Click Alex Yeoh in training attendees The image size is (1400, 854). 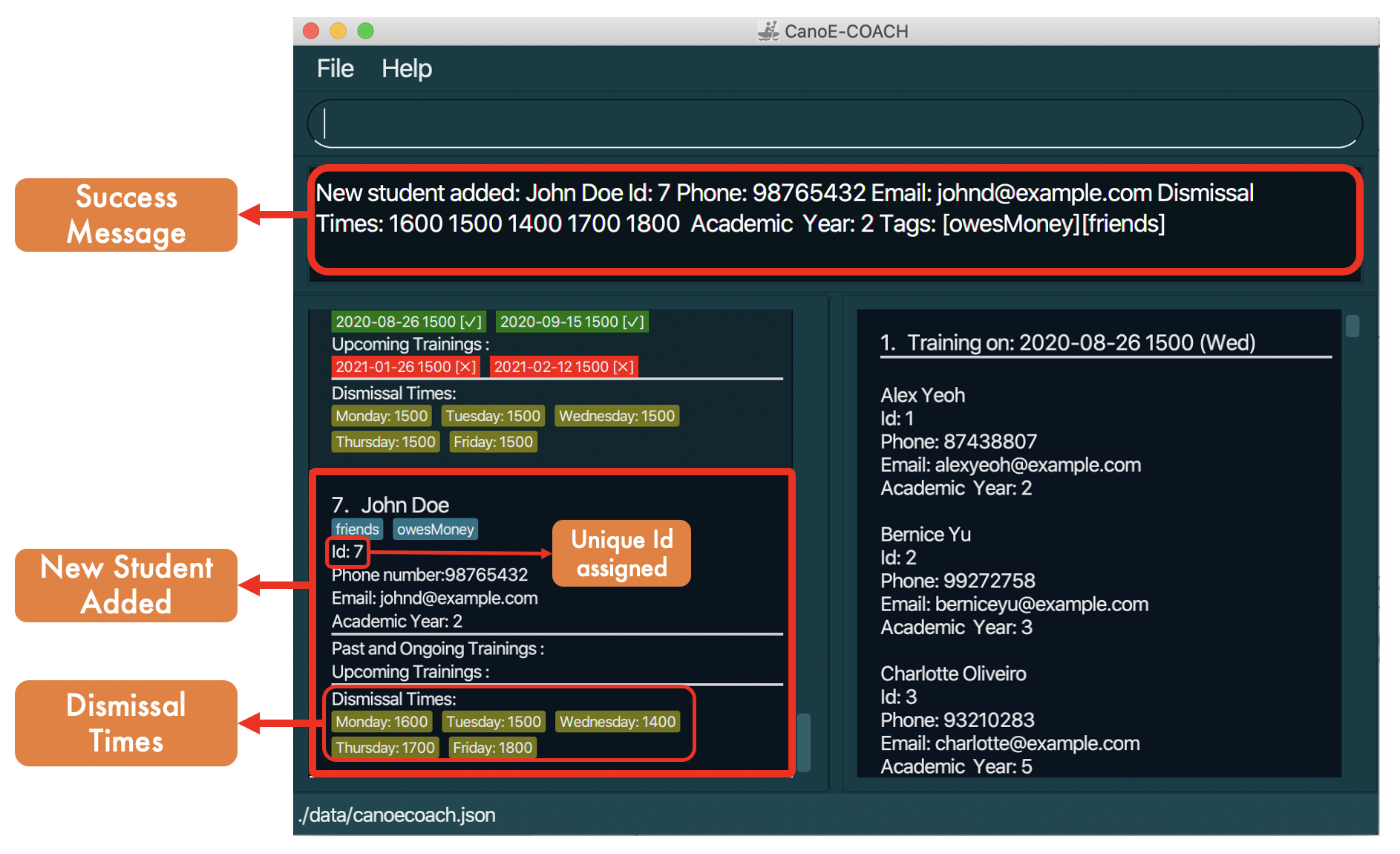(x=923, y=395)
